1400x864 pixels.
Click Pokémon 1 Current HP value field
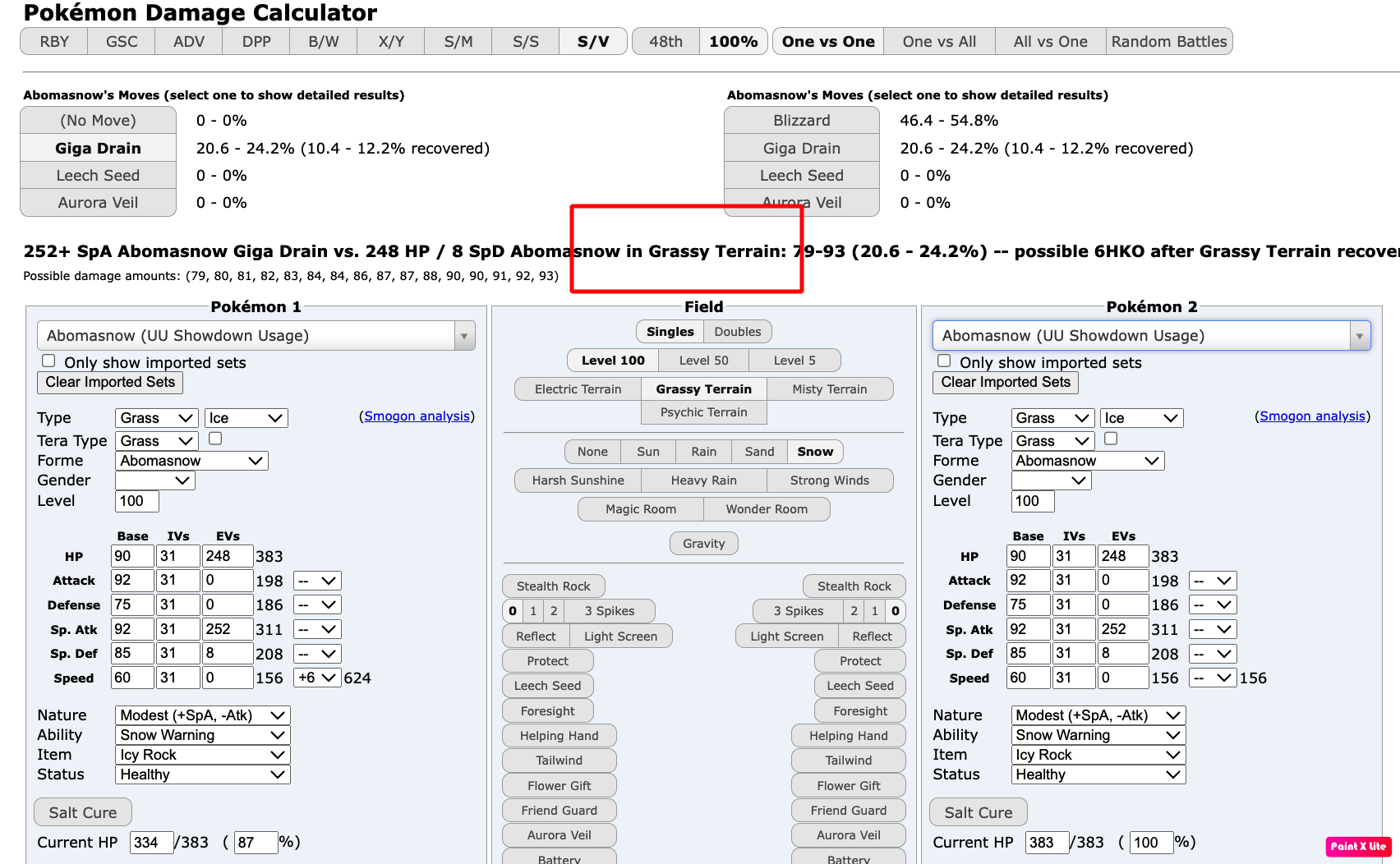152,842
